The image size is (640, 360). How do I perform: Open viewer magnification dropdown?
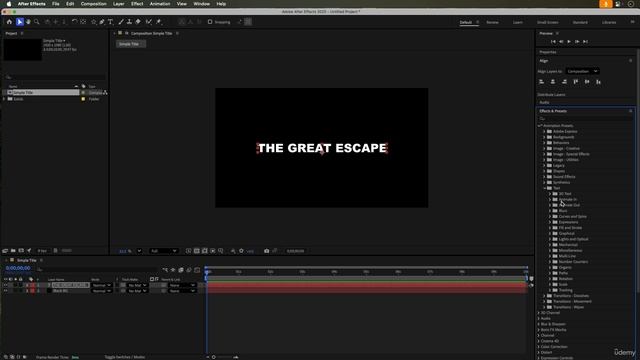point(139,251)
